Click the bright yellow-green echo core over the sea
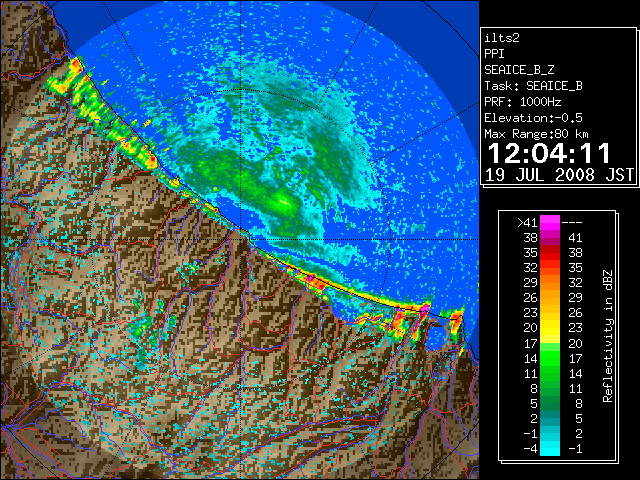This screenshot has height=480, width=640. point(283,201)
